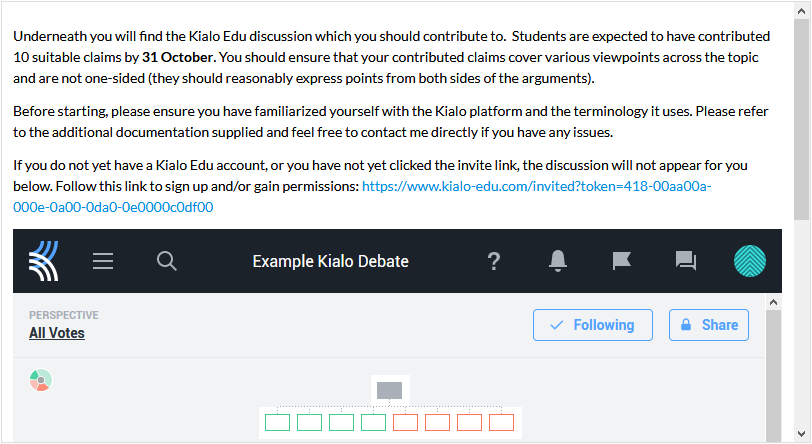Click the sunburst view icon
812x444 pixels.
[x=40, y=380]
